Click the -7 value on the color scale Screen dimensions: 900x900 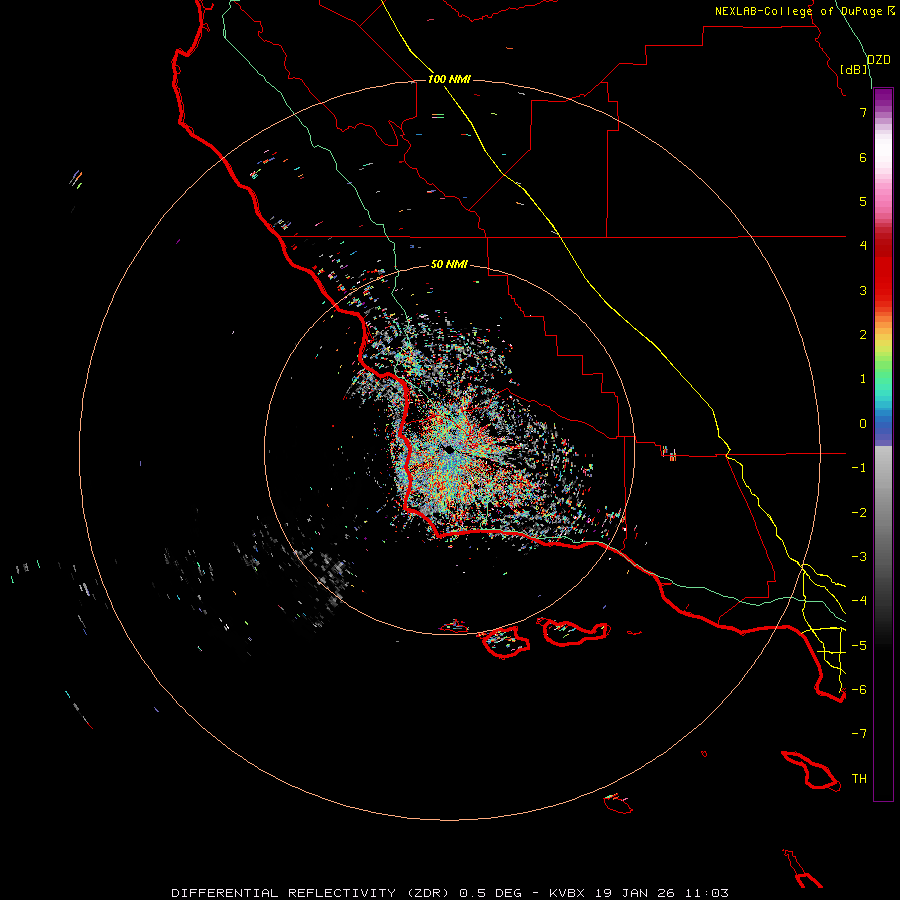(x=859, y=734)
